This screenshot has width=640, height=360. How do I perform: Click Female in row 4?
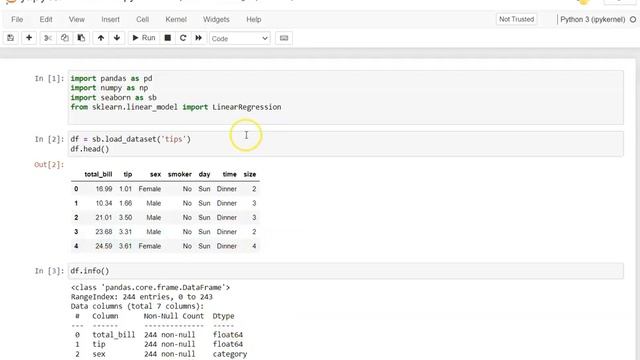150,246
